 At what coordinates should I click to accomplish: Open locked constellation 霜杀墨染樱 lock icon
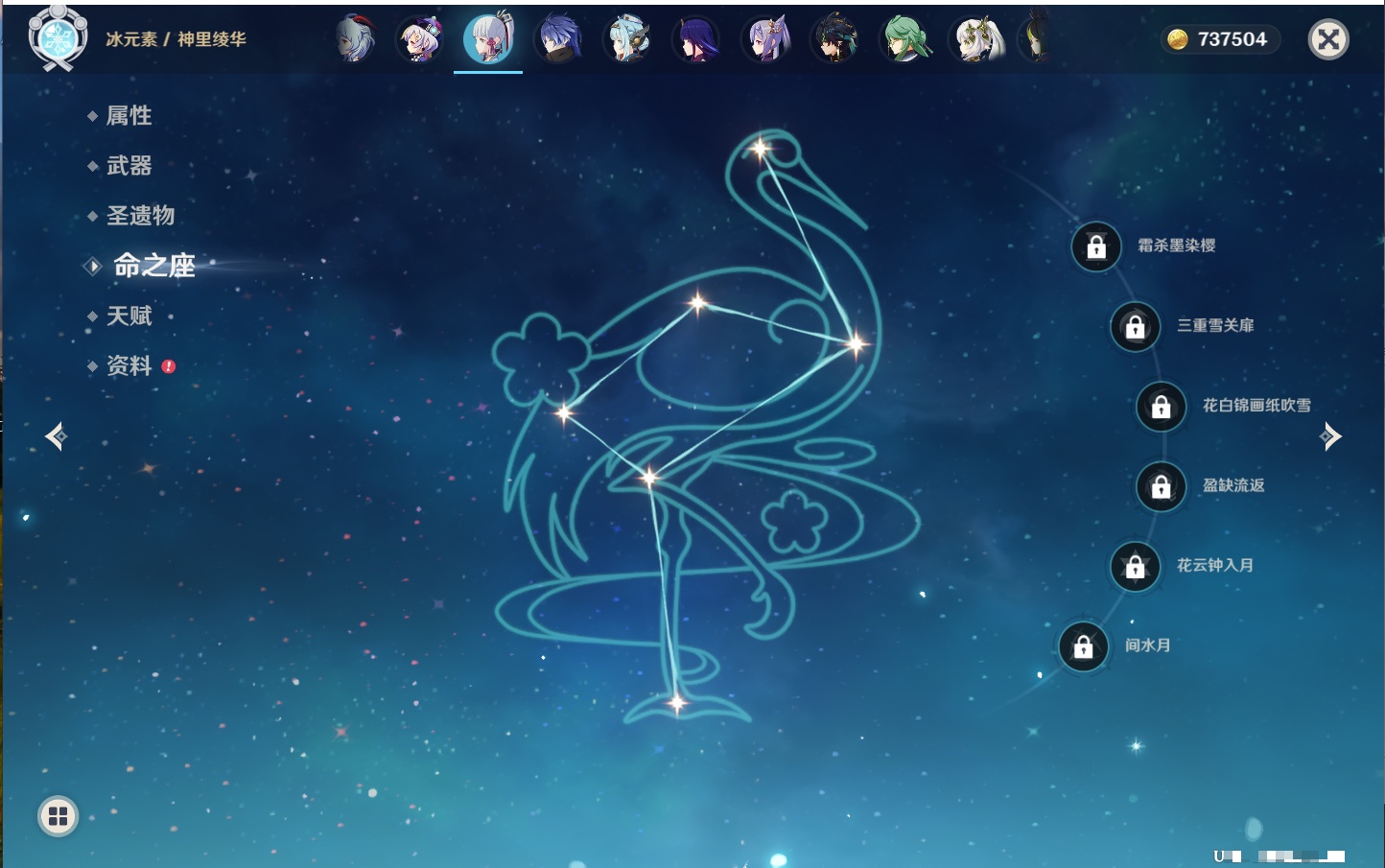click(x=1096, y=246)
